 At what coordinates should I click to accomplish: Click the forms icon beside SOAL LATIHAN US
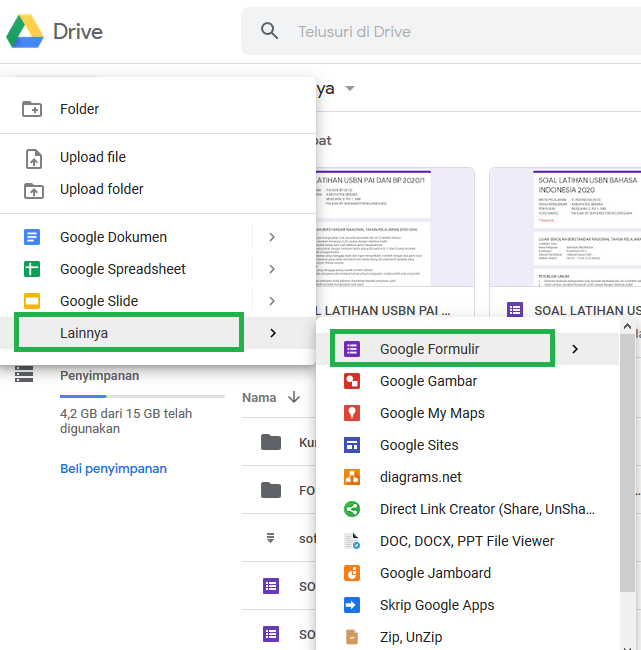tap(515, 310)
